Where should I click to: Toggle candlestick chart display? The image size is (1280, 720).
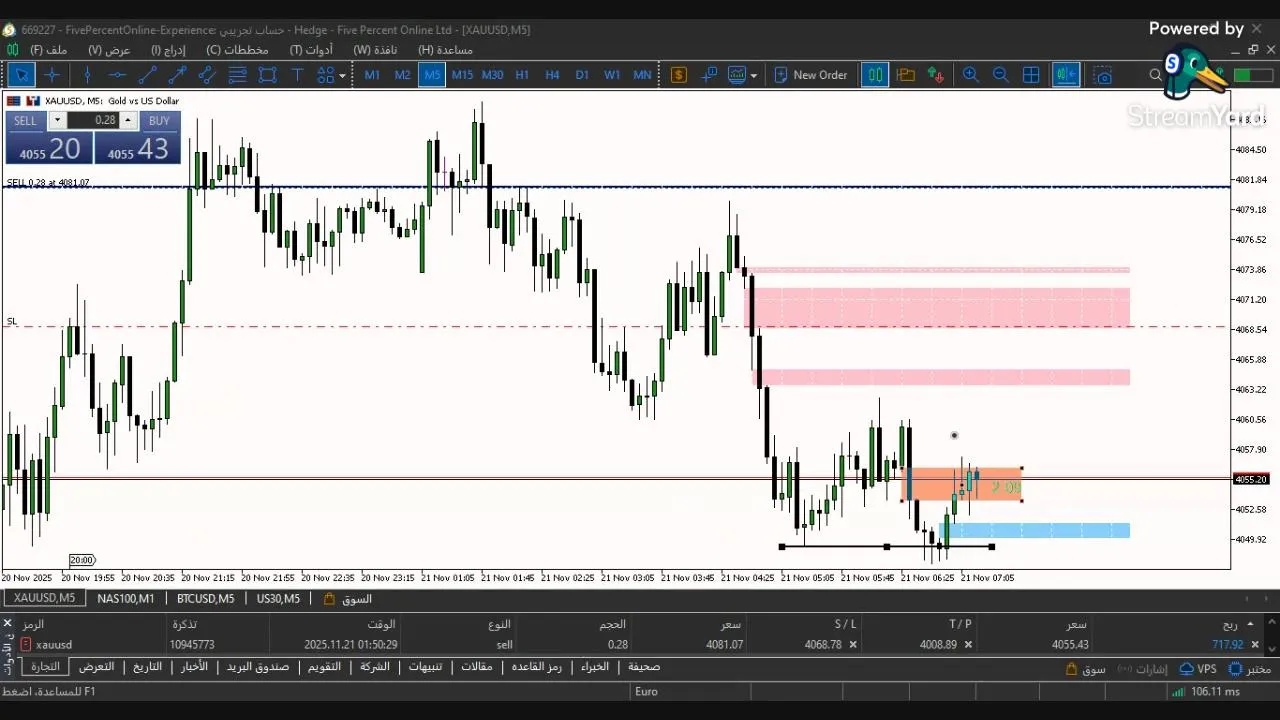[x=875, y=75]
